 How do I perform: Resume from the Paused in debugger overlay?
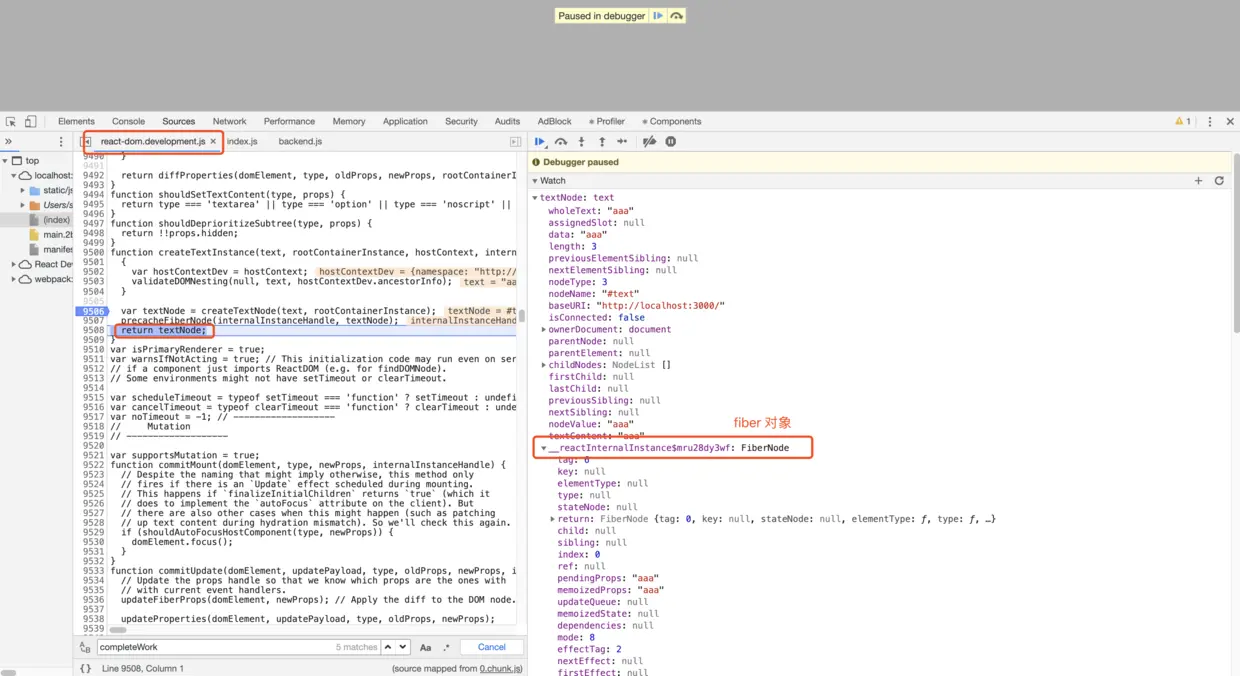(658, 16)
